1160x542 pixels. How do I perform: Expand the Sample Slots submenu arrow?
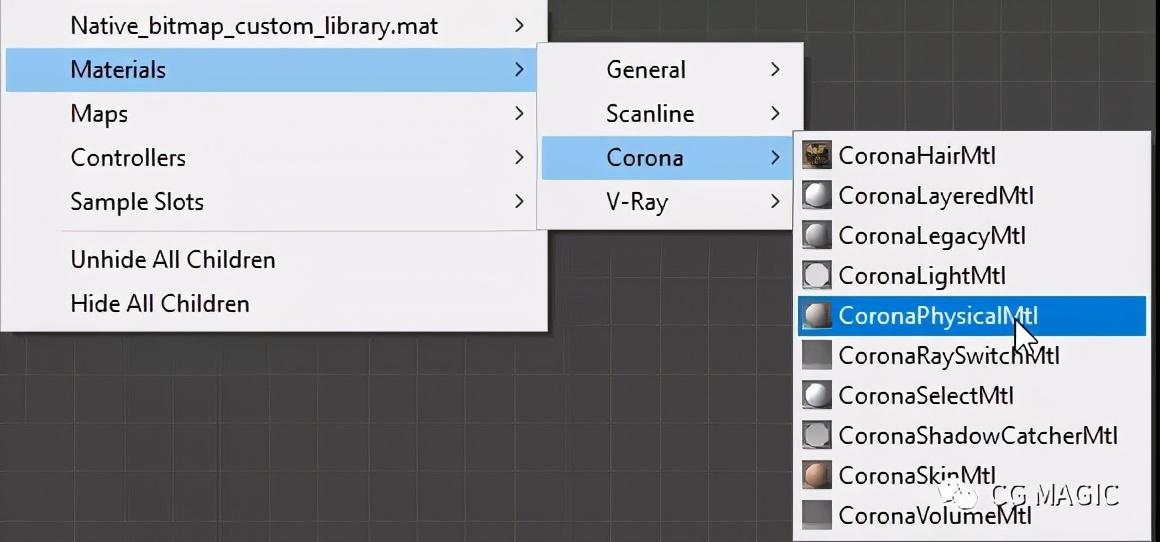pos(519,201)
